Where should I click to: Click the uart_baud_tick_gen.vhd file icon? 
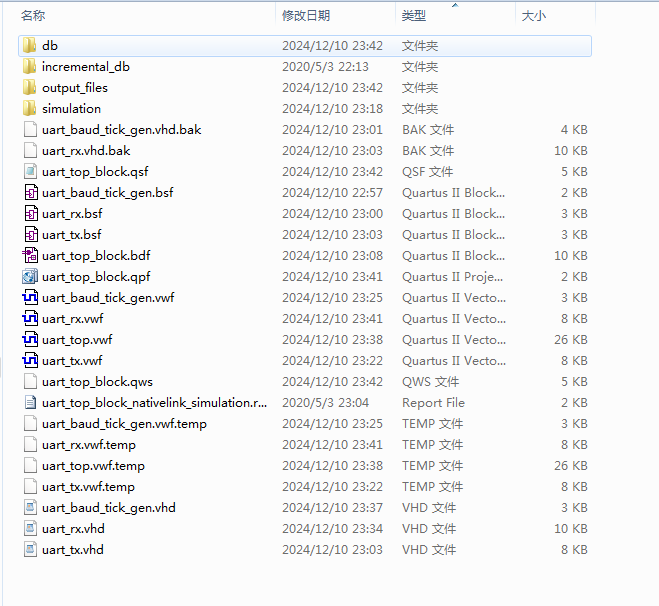click(30, 508)
